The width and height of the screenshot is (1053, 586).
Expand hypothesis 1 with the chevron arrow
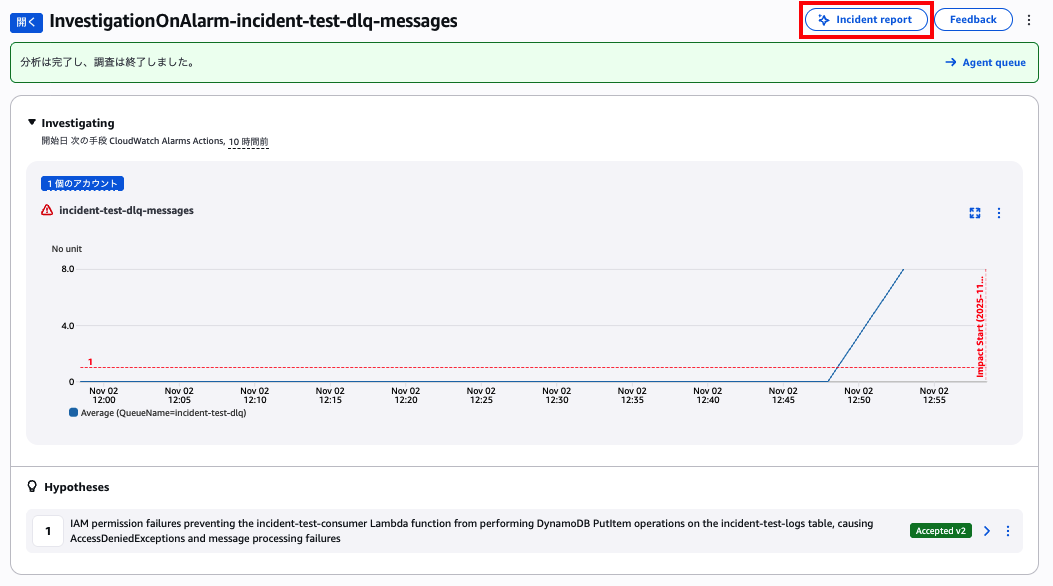[x=987, y=531]
